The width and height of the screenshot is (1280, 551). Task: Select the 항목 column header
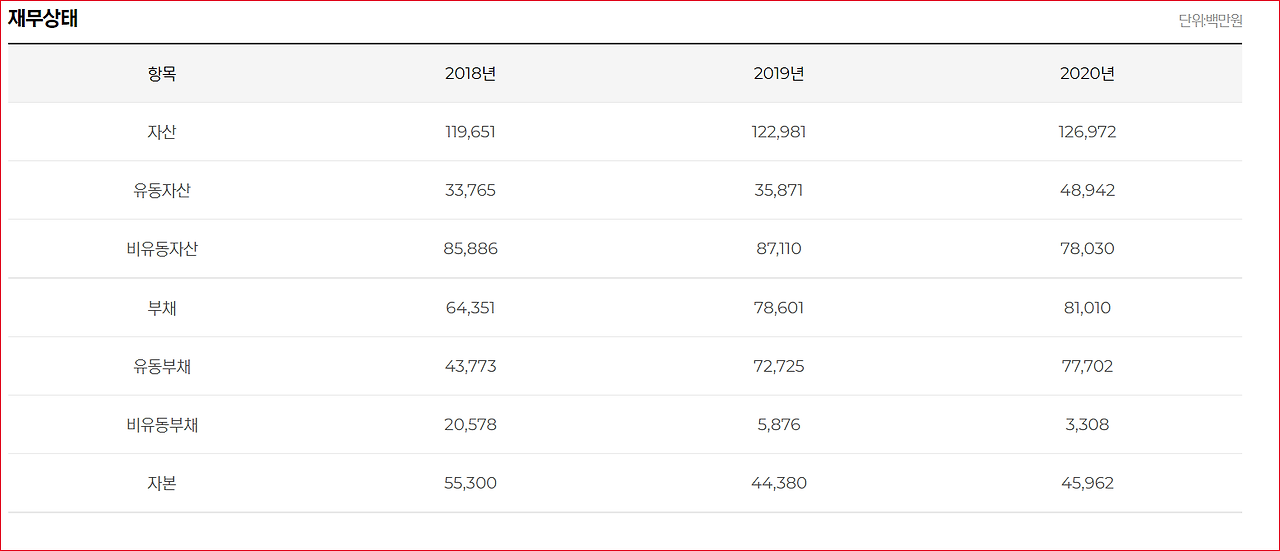162,74
